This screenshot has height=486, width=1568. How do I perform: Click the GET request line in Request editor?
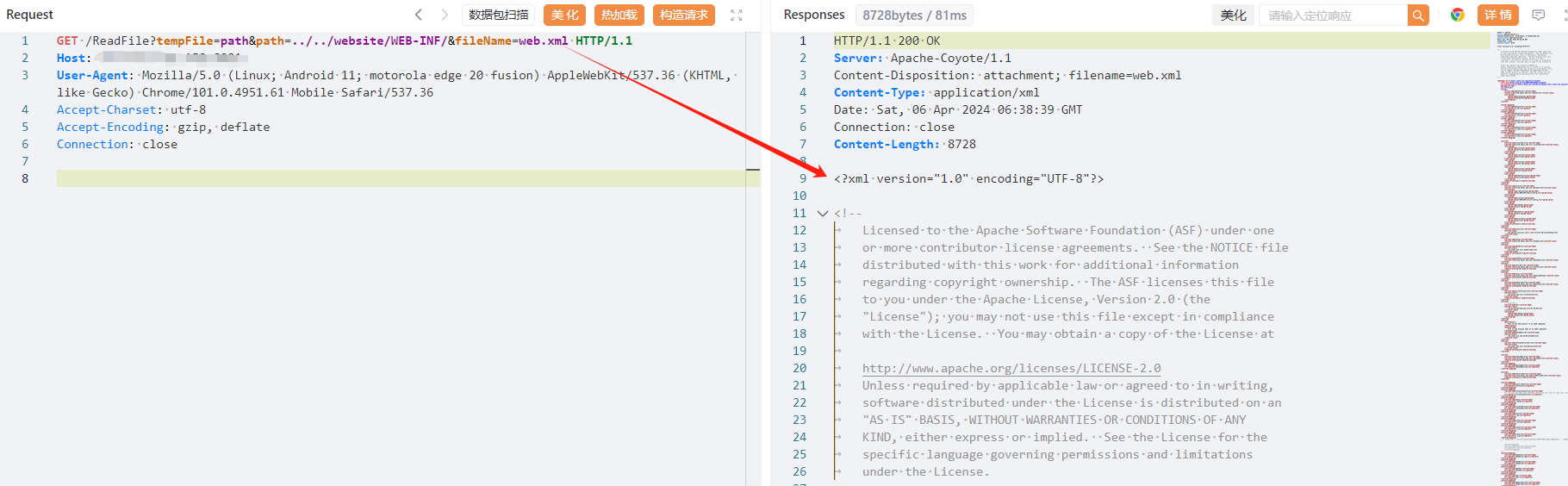(x=345, y=40)
